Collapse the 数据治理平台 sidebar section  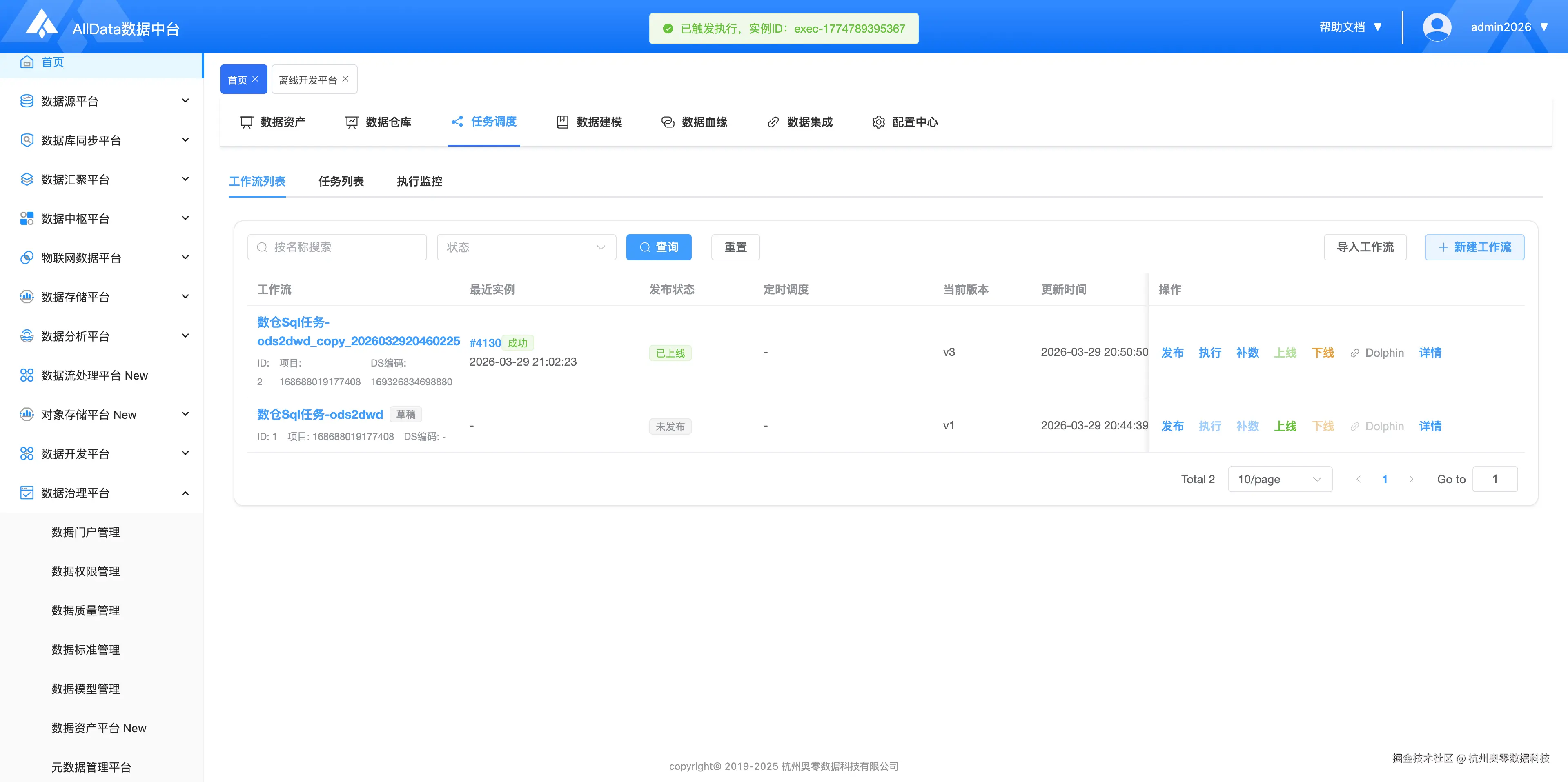[x=186, y=493]
